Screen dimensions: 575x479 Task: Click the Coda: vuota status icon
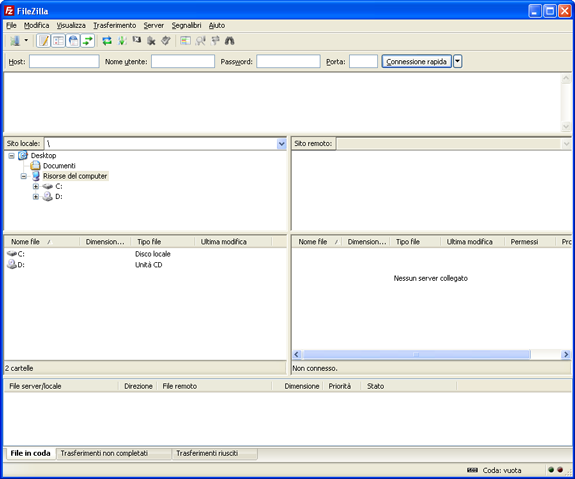[472, 470]
